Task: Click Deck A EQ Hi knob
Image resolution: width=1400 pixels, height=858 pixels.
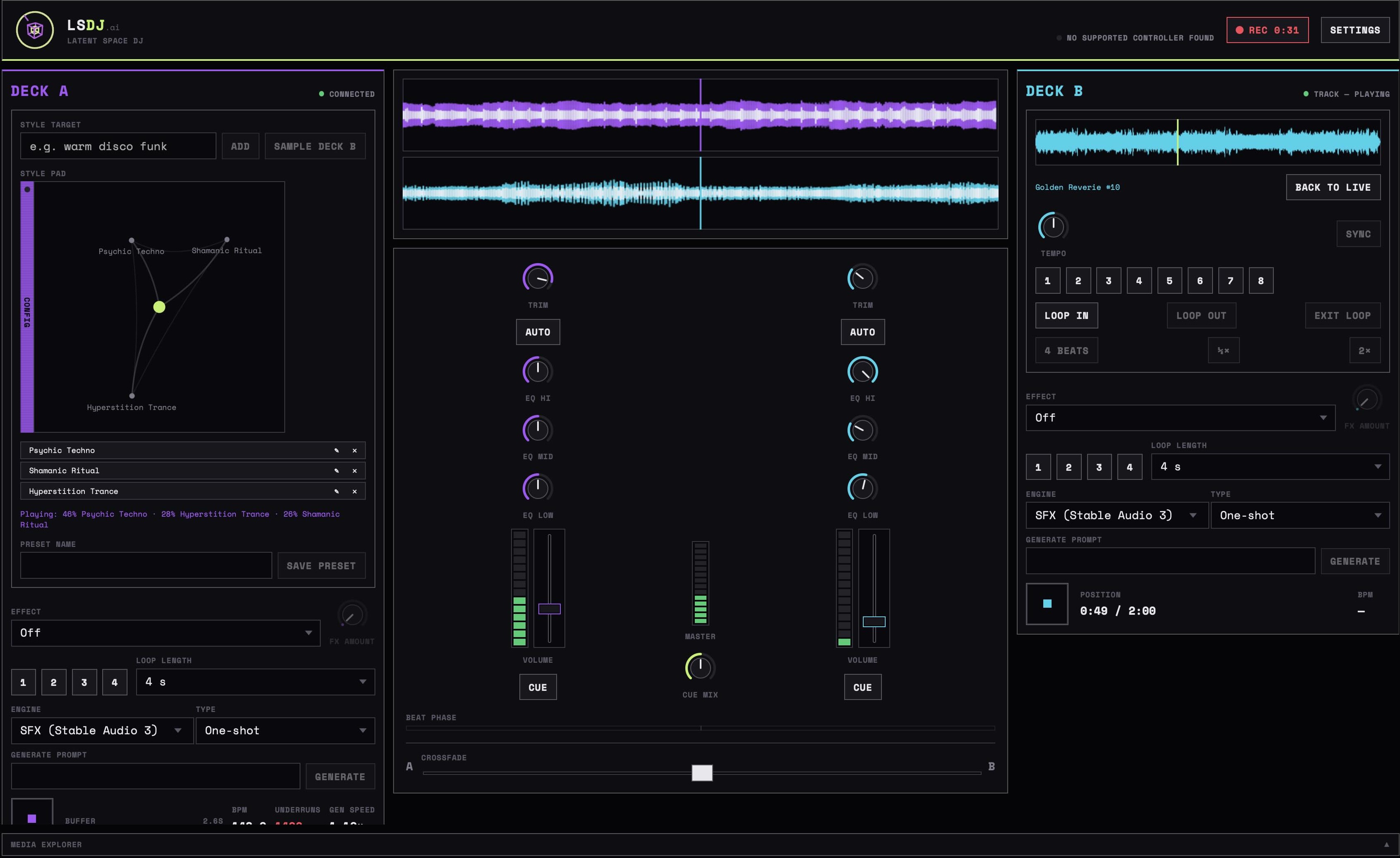Action: click(538, 371)
